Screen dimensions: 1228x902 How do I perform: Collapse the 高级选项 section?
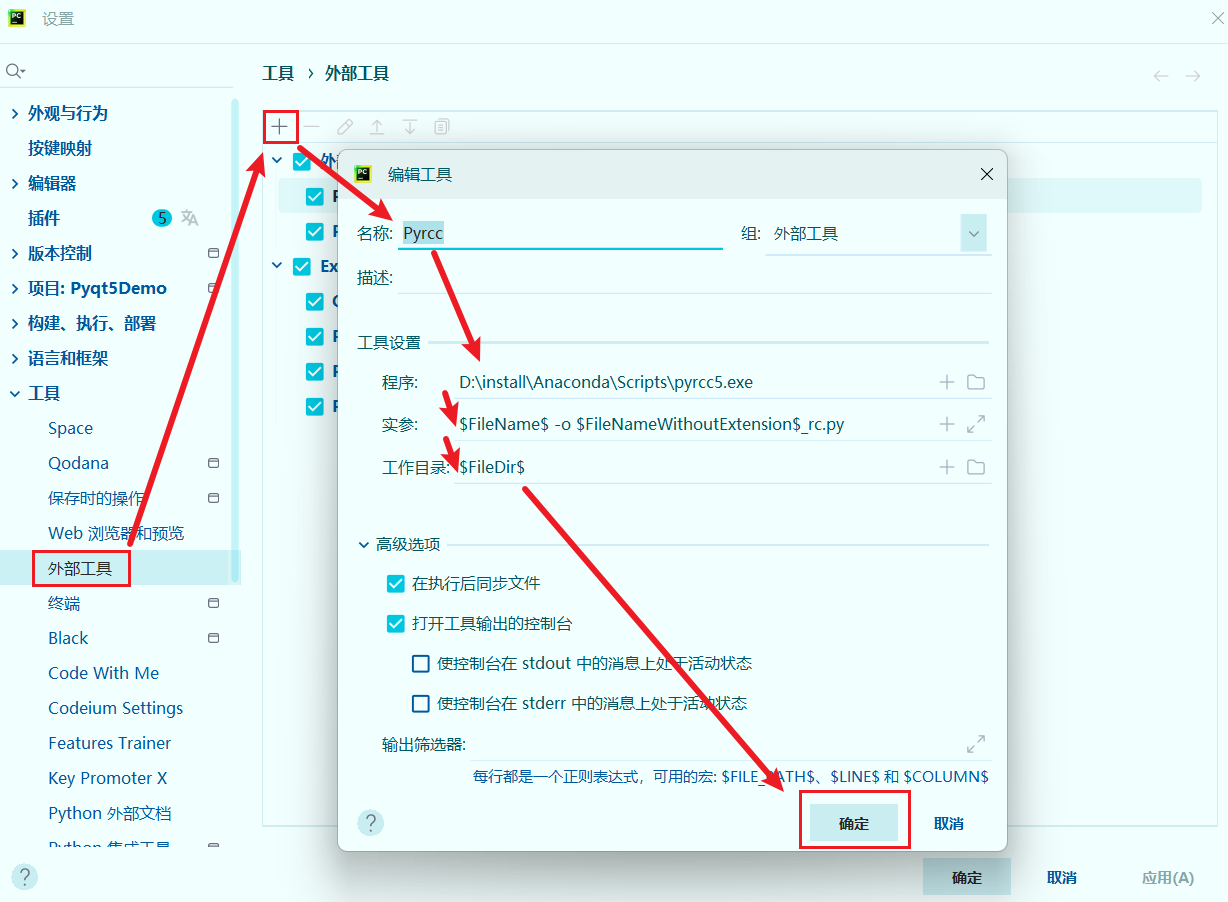364,545
